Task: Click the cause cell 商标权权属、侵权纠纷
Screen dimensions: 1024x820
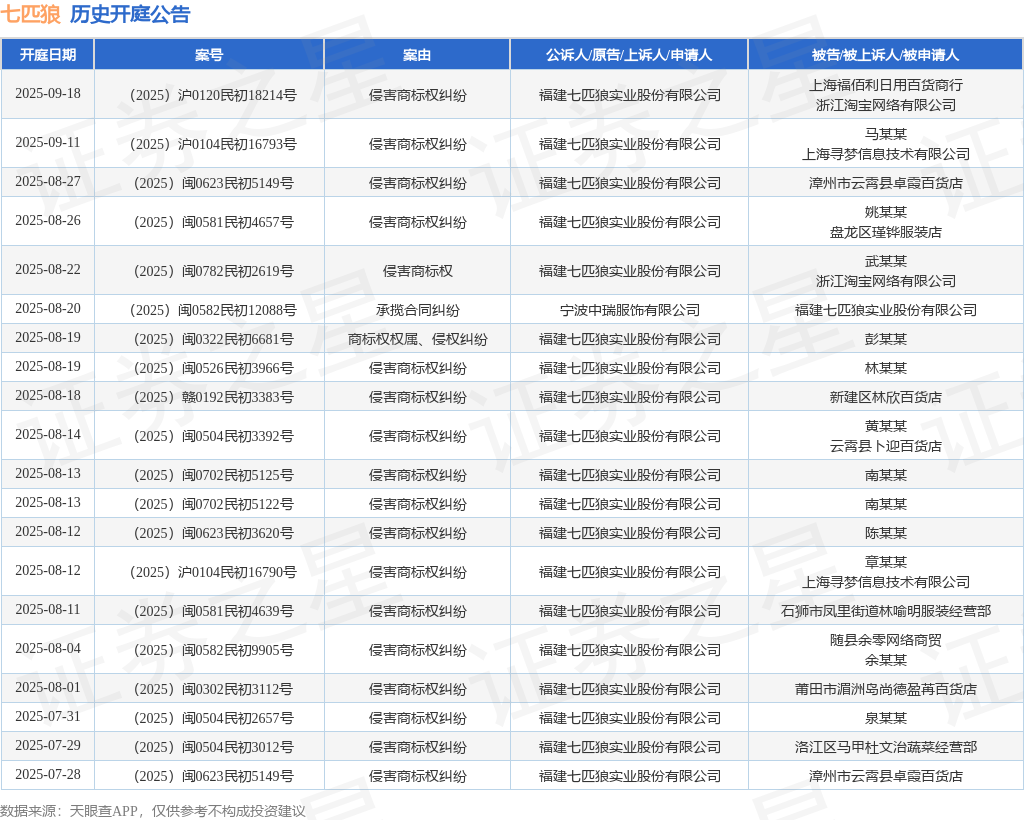Action: click(417, 339)
